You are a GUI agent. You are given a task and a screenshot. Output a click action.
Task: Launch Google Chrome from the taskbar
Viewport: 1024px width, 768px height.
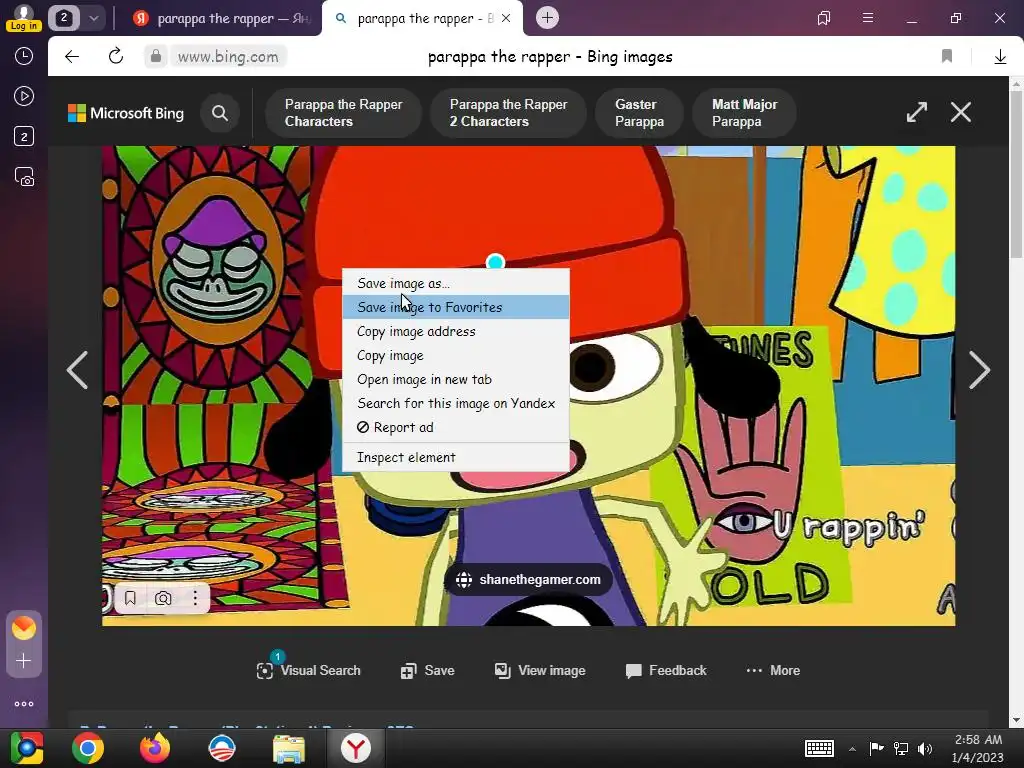tap(88, 748)
